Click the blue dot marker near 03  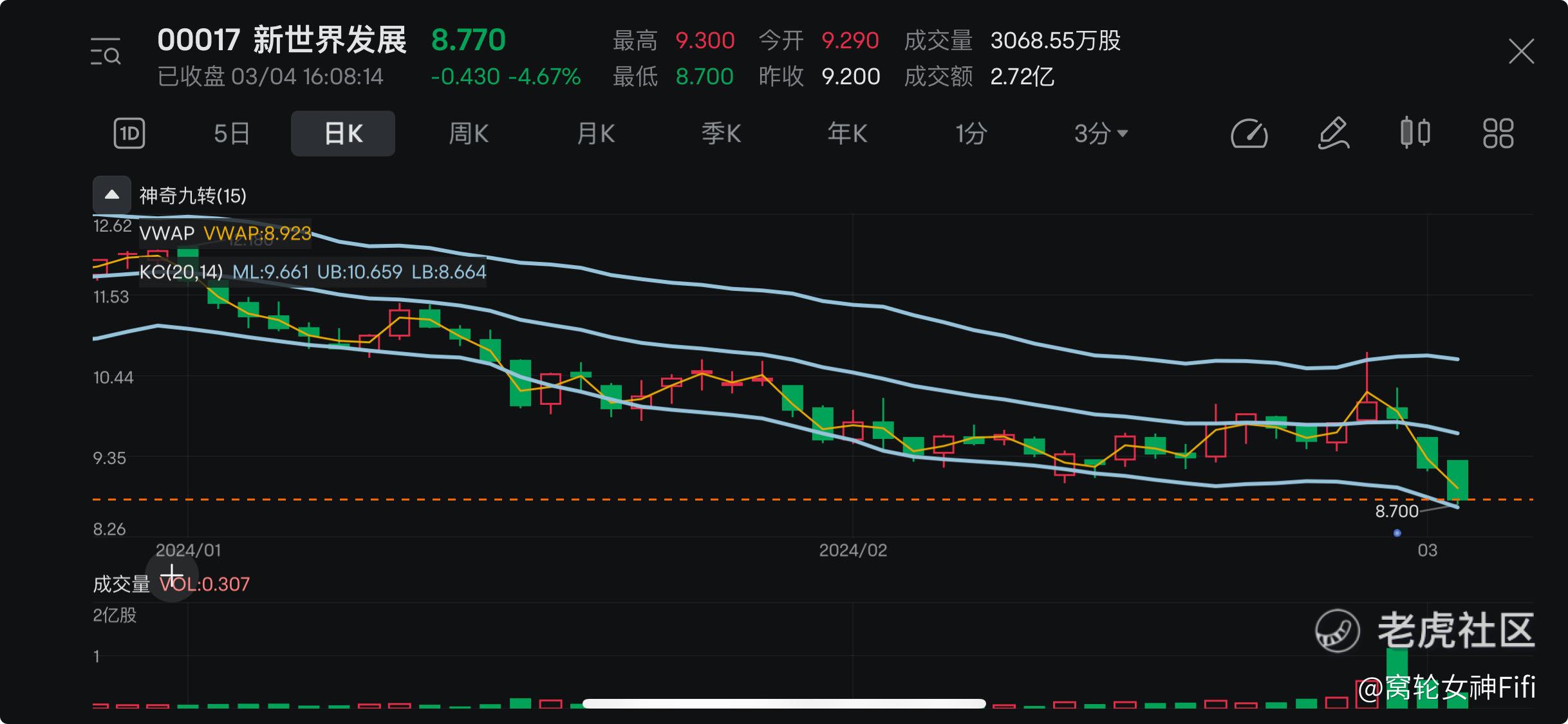(1397, 533)
